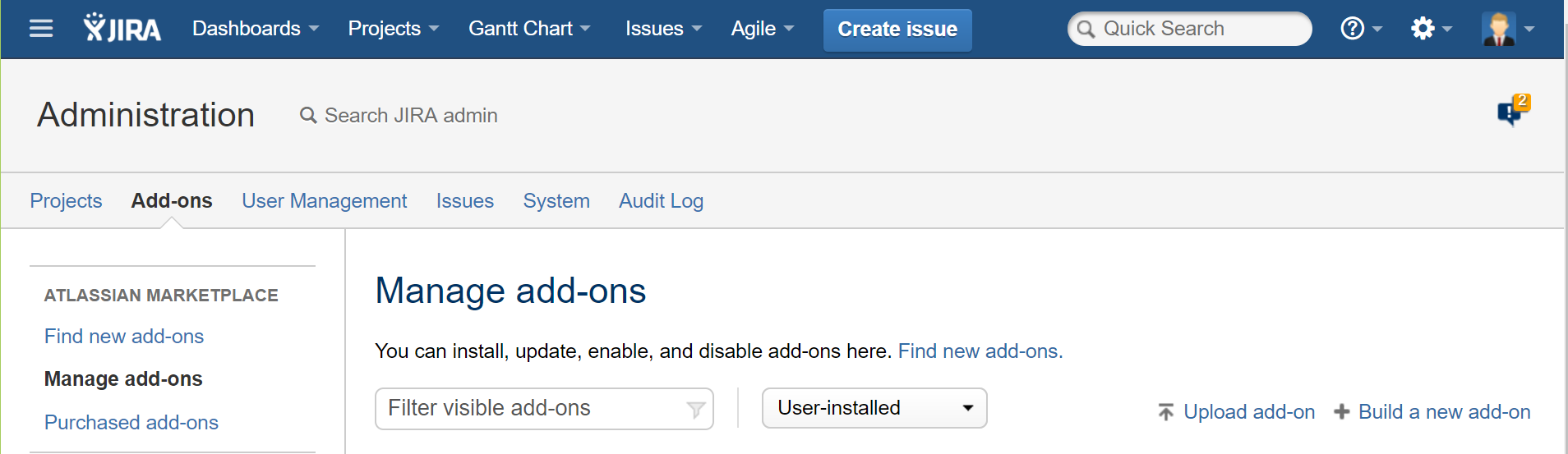The width and height of the screenshot is (1568, 454).
Task: Open the Purchased add-ons sidebar link
Action: click(x=131, y=422)
